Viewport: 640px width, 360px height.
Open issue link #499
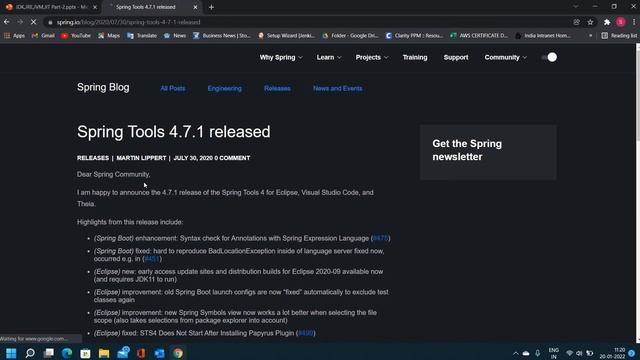tap(305, 333)
